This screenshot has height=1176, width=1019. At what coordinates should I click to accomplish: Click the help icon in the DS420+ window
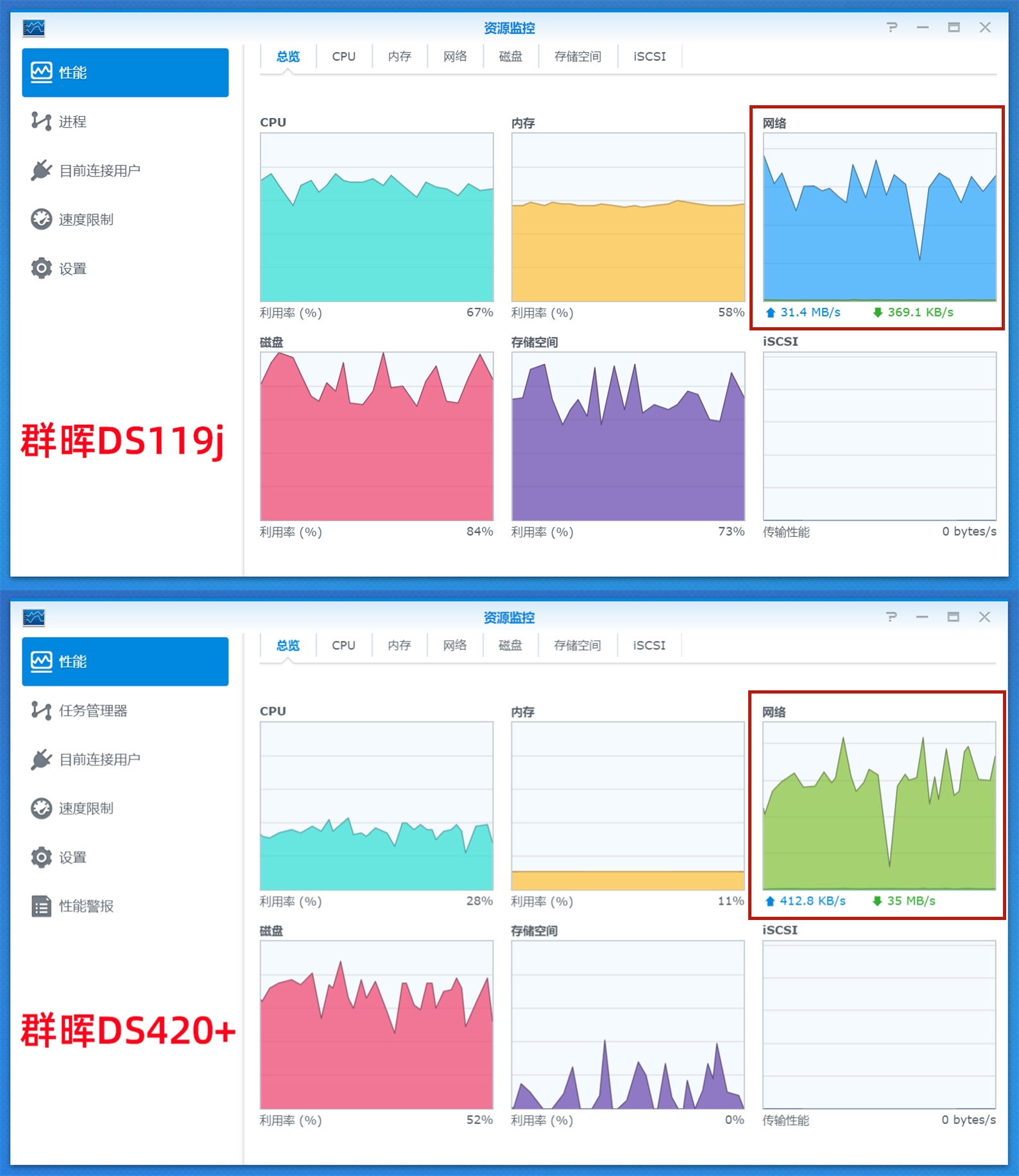click(x=891, y=617)
